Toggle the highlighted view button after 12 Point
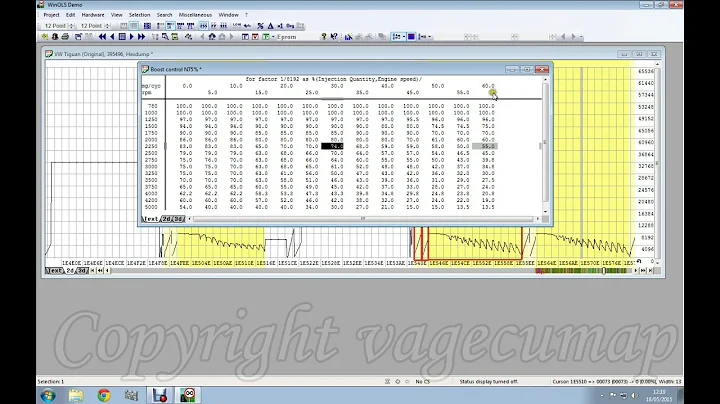 134,26
